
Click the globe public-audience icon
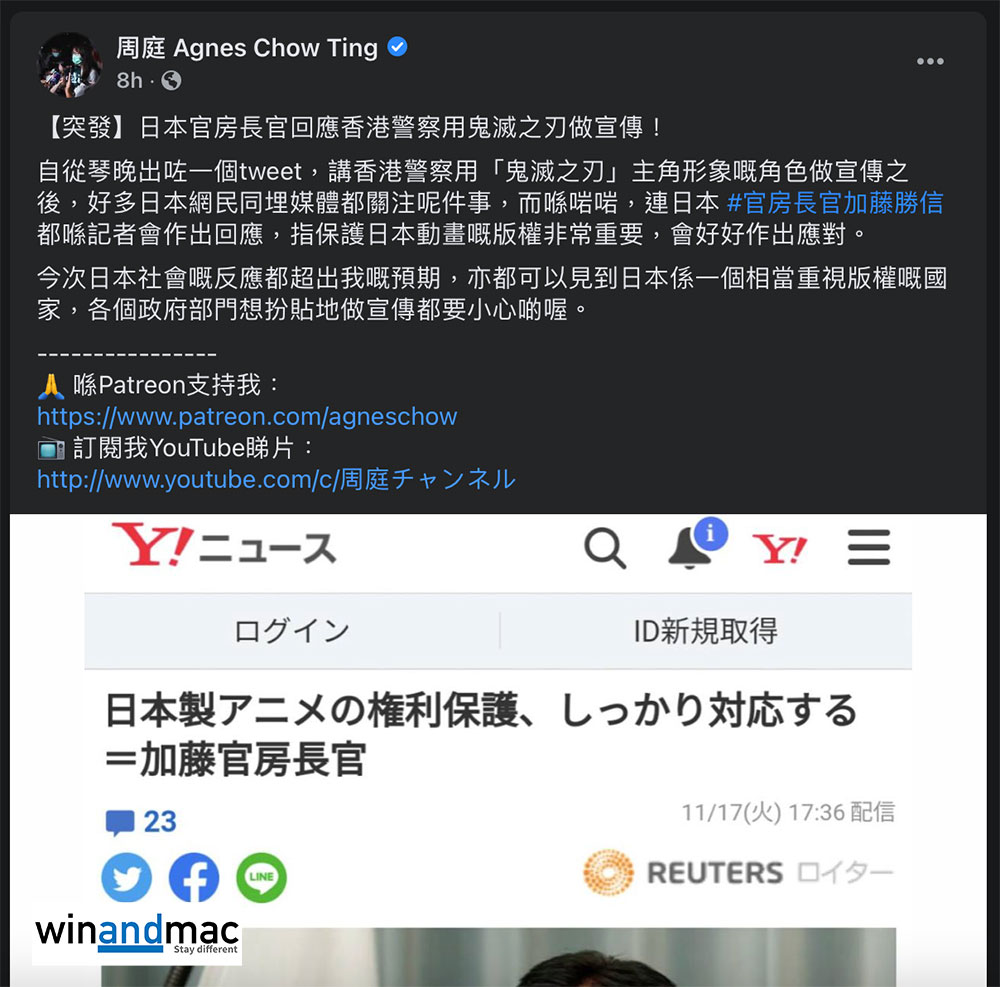coord(171,81)
